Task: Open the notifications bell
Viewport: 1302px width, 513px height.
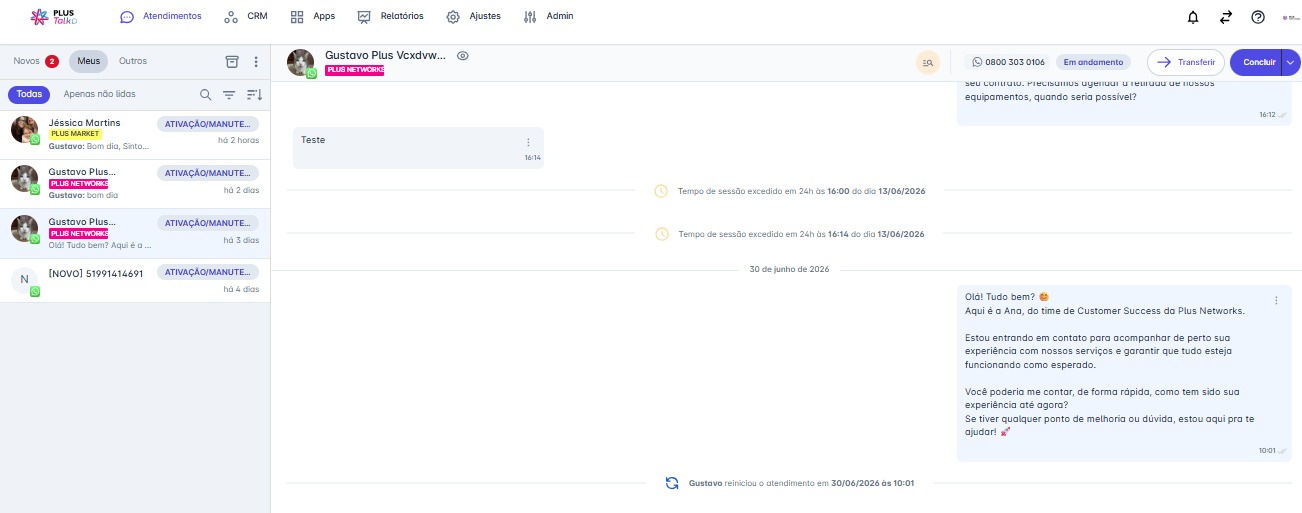Action: tap(1192, 17)
